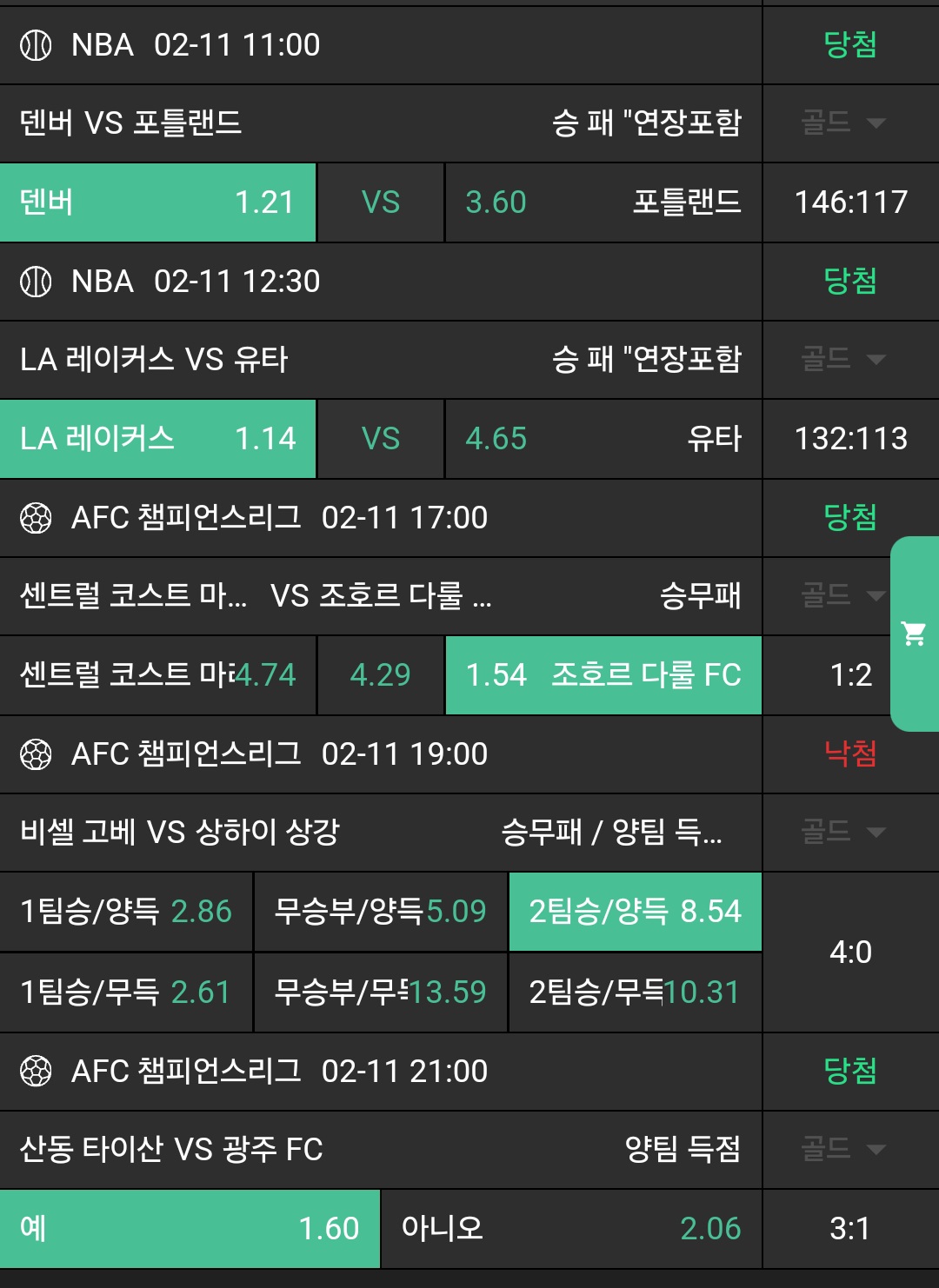Screen dimensions: 939x1288
Task: Click the 낙첨 result status label
Action: [849, 754]
